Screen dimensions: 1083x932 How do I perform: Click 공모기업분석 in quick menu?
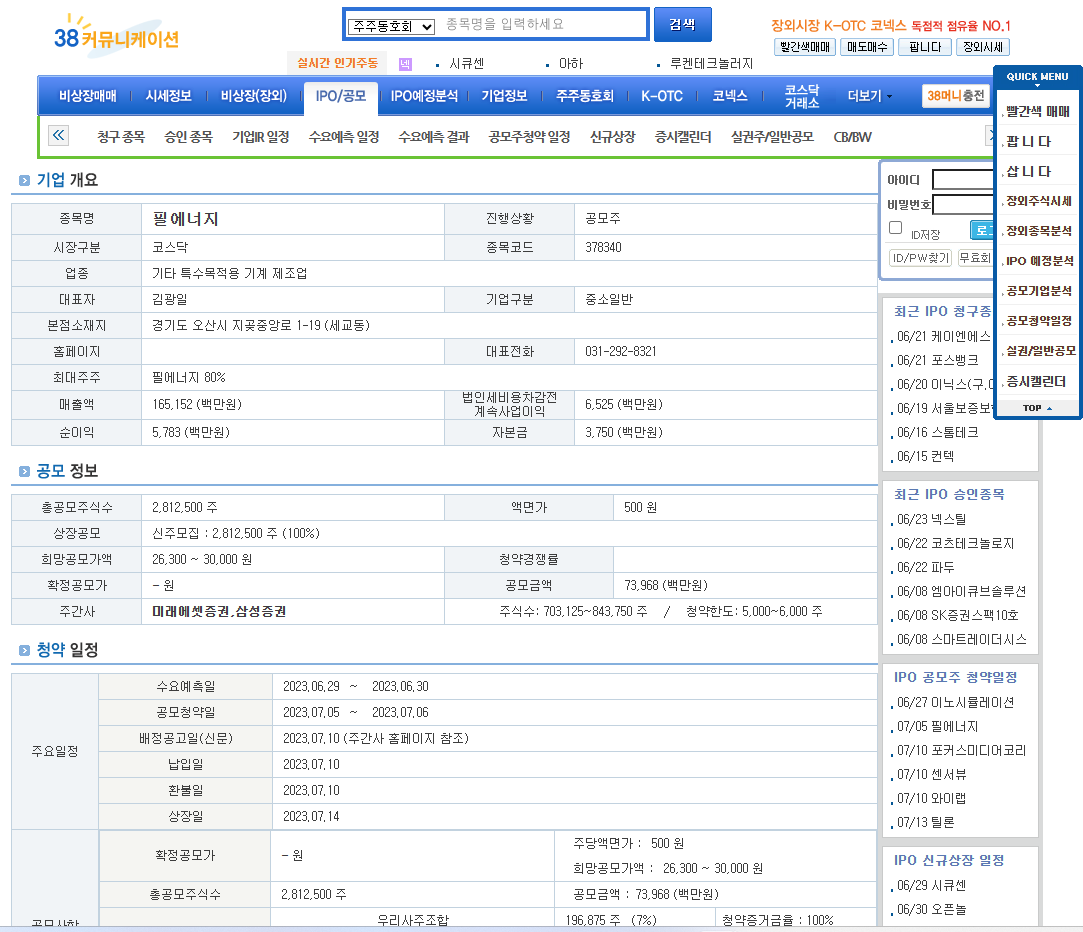point(1039,291)
